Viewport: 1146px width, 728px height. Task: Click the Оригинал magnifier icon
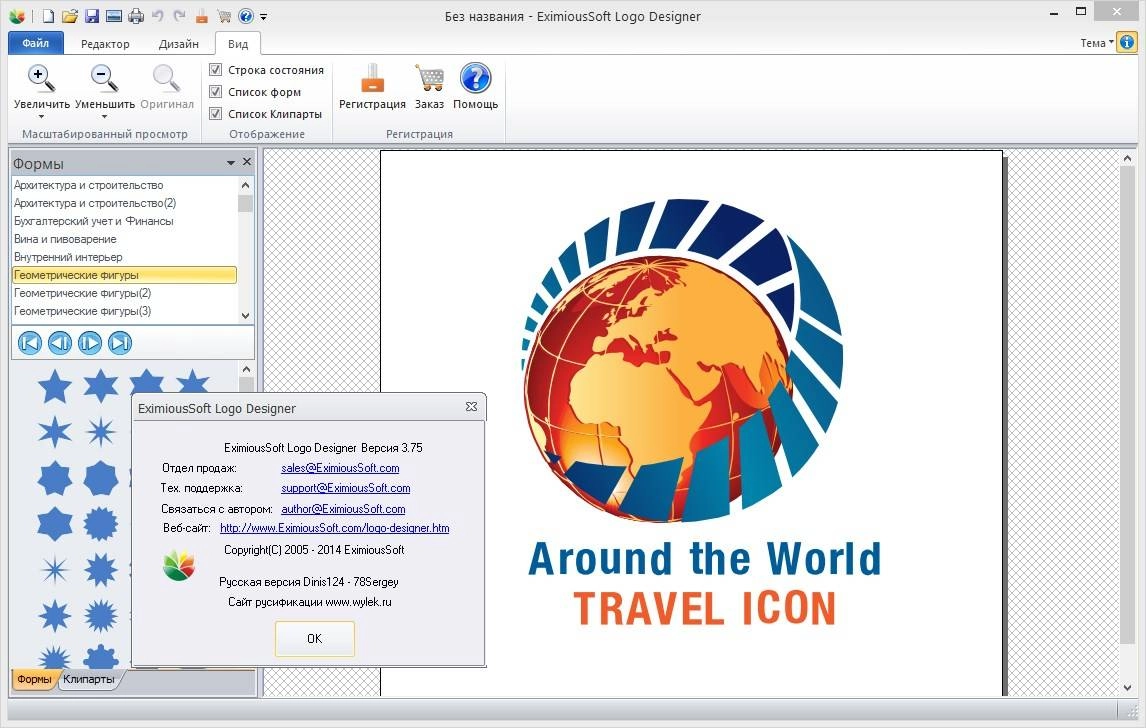click(x=166, y=79)
